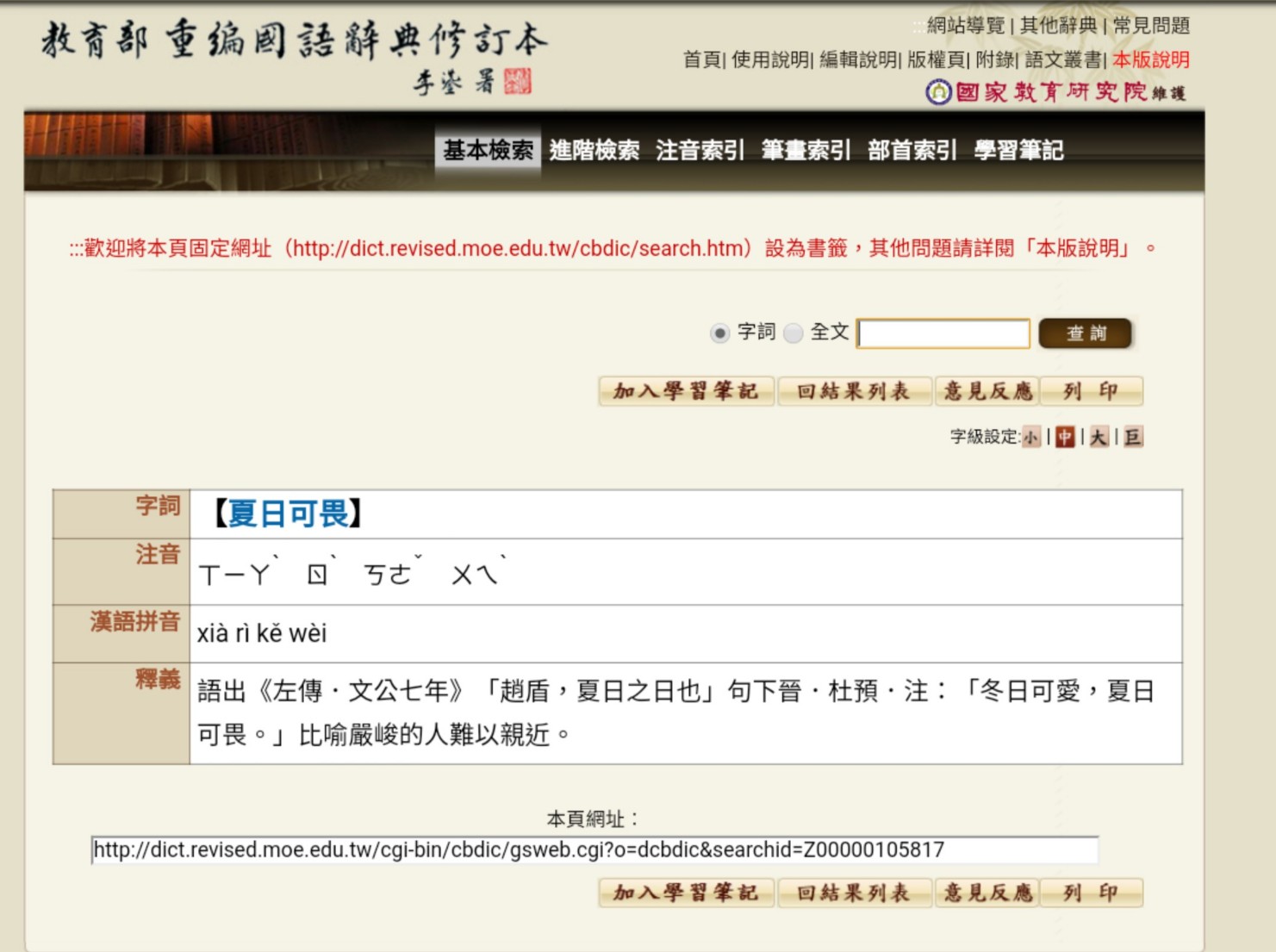This screenshot has width=1276, height=952.
Task: Open the 版權頁 link
Action: point(937,59)
